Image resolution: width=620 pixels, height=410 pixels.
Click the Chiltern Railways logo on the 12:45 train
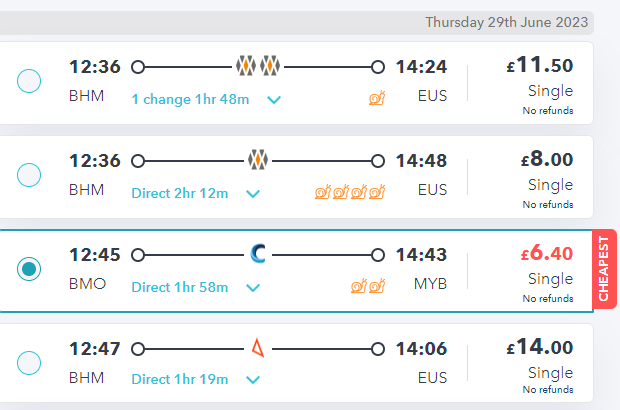(x=258, y=254)
